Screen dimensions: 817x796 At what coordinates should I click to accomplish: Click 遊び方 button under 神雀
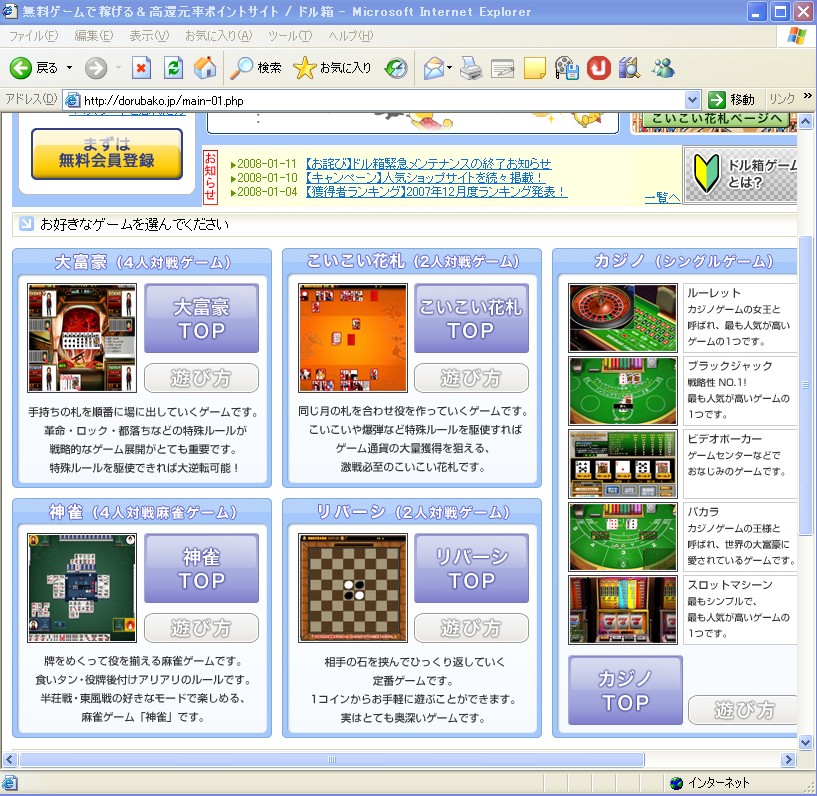point(201,628)
